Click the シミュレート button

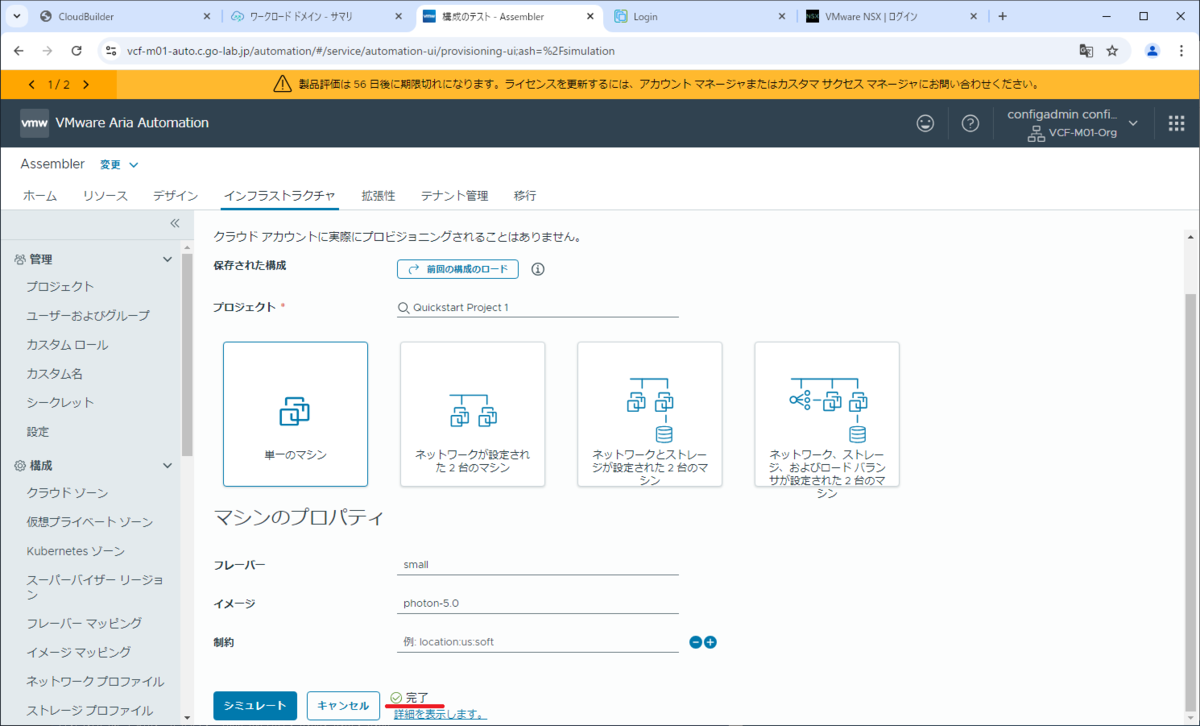click(x=255, y=705)
